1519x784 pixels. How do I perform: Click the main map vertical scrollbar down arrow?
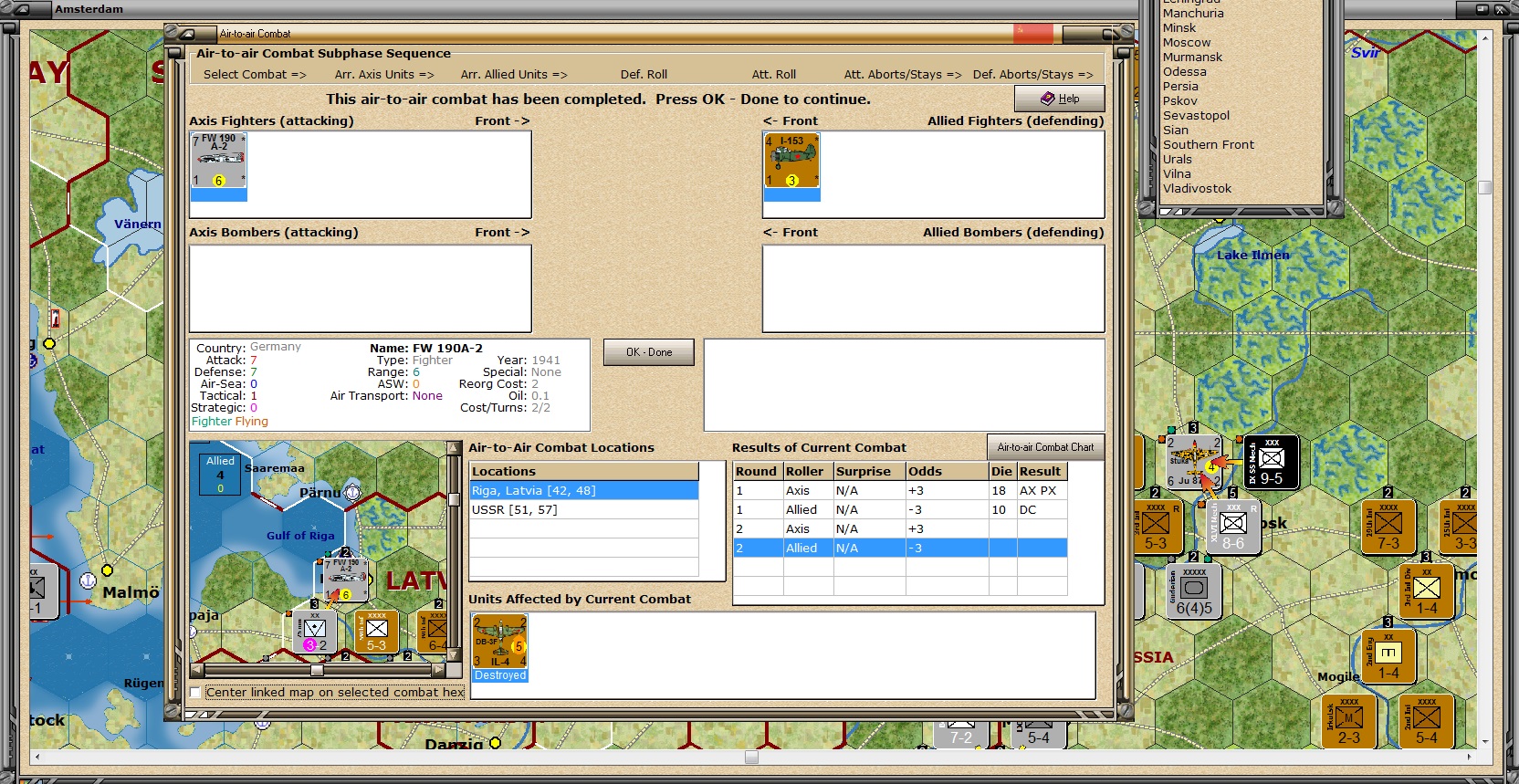tap(1485, 741)
